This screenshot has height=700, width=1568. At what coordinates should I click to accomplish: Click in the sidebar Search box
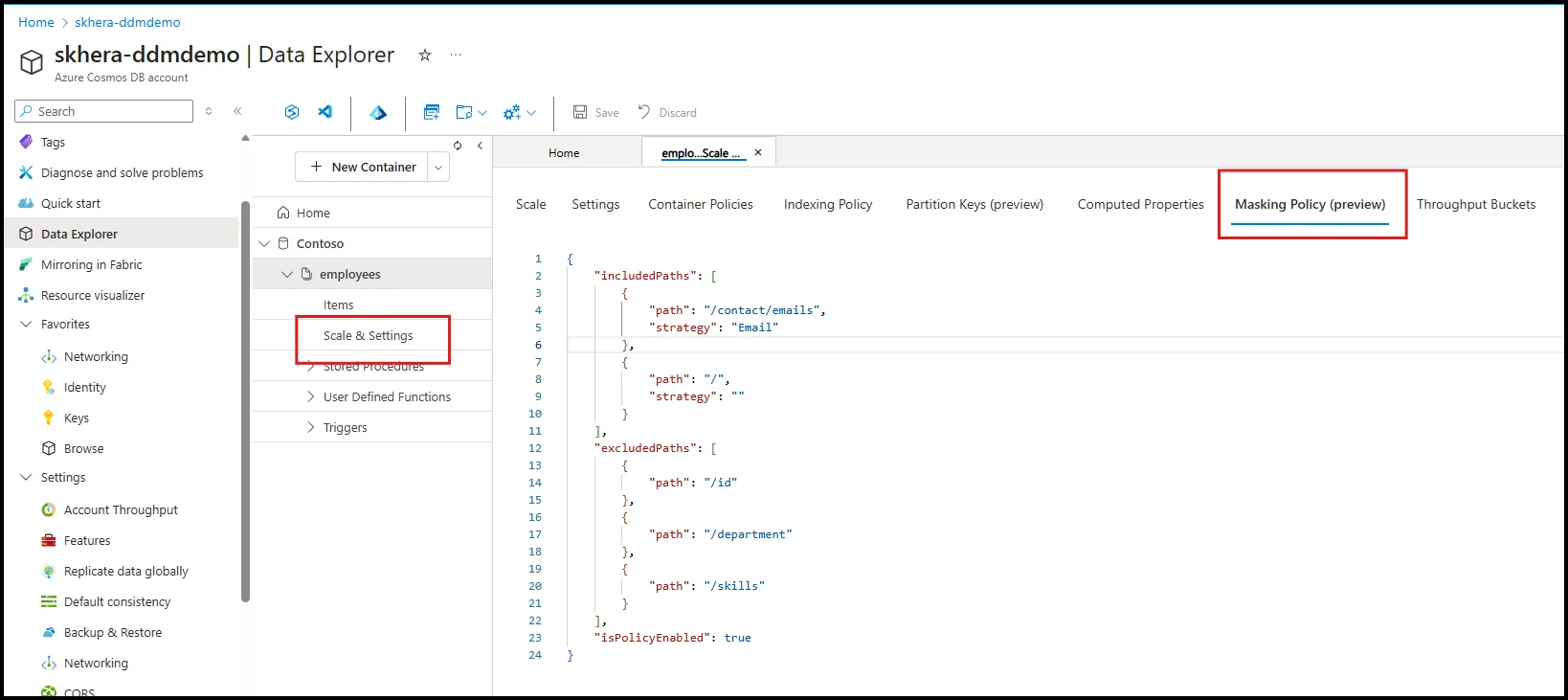(103, 111)
